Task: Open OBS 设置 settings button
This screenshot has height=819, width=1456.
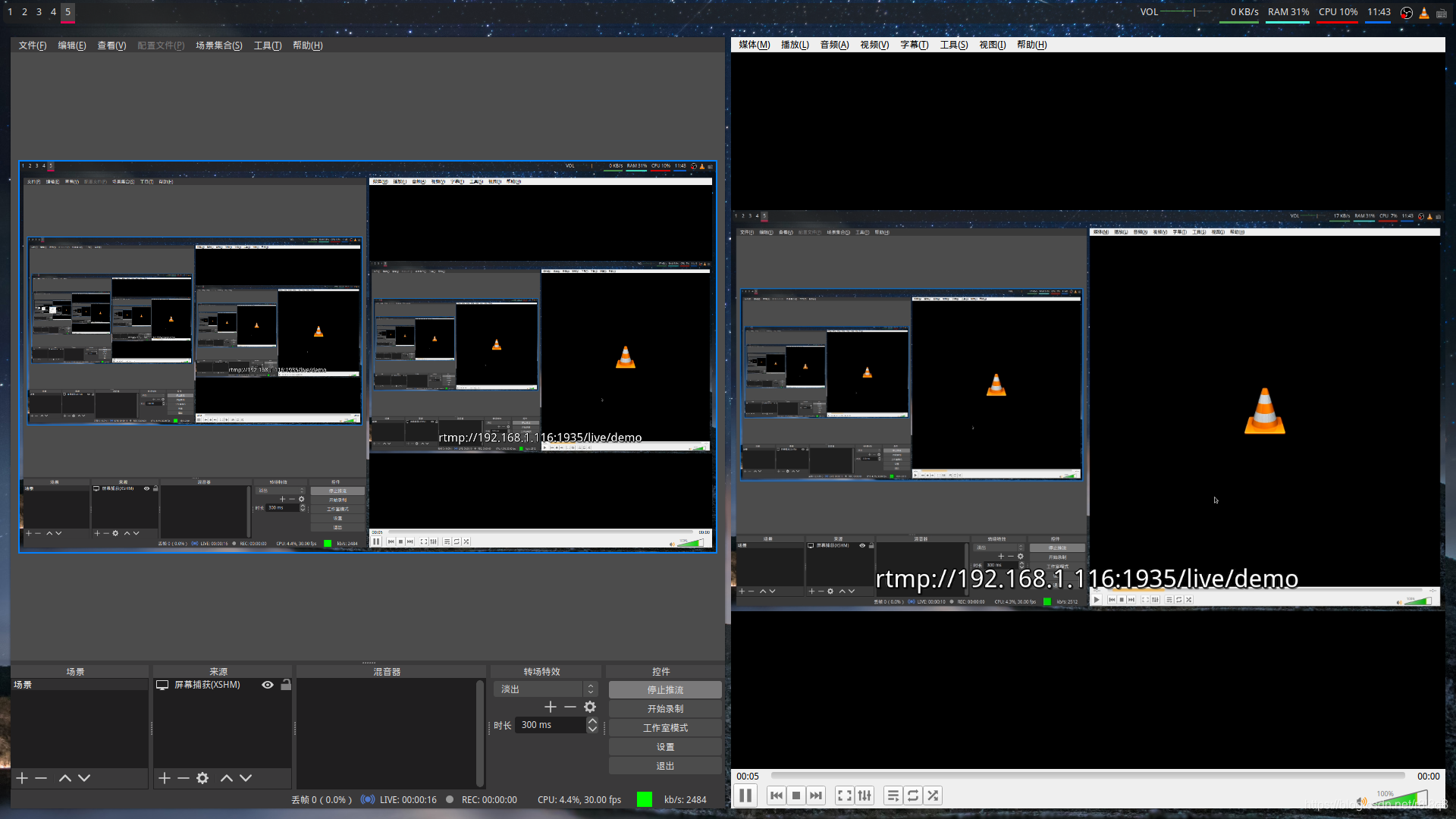Action: [x=665, y=747]
